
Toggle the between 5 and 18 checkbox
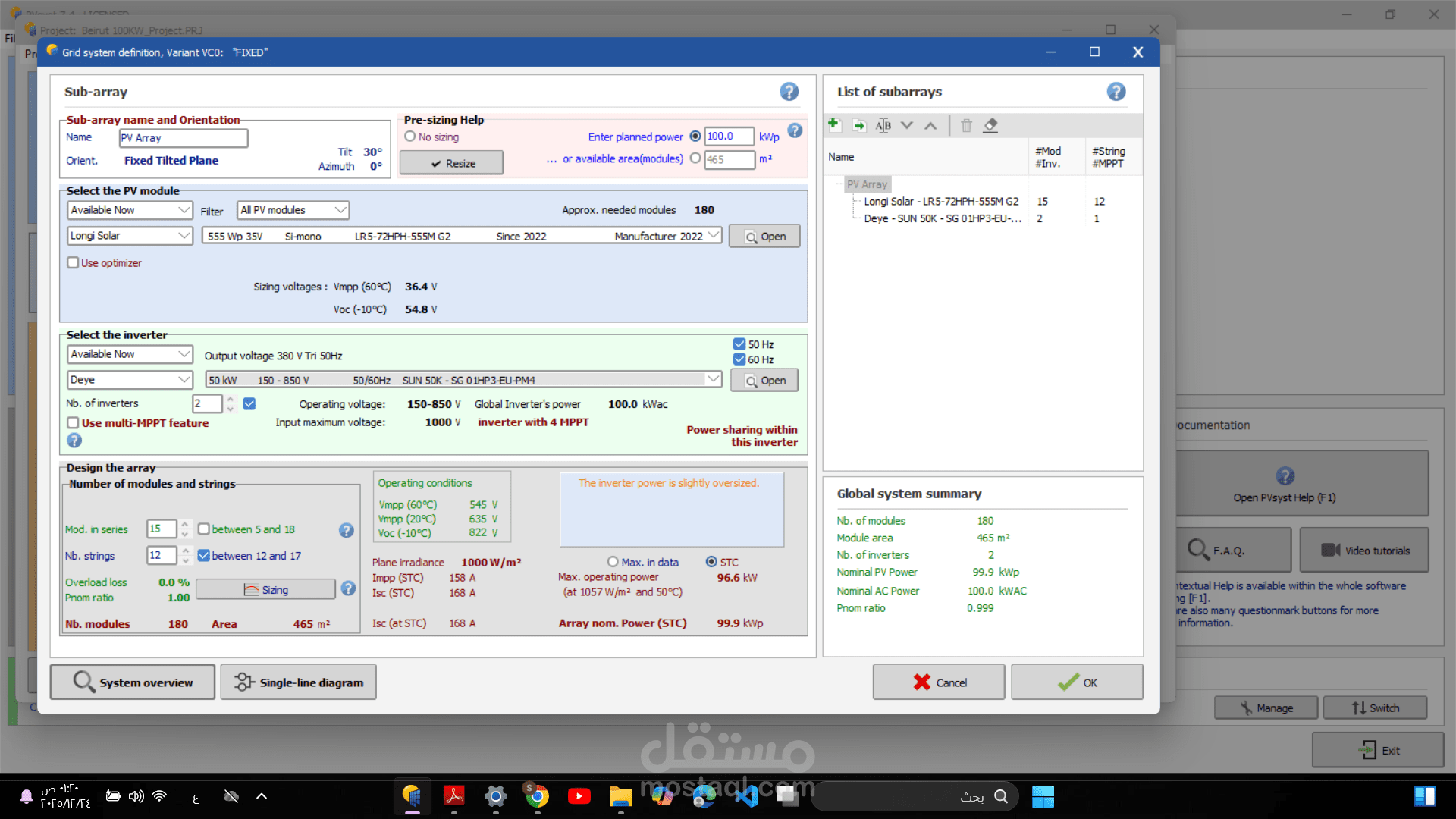(x=203, y=529)
